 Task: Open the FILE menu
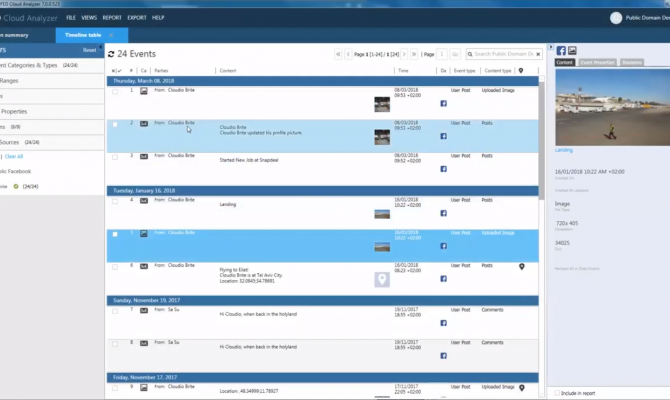click(x=71, y=18)
